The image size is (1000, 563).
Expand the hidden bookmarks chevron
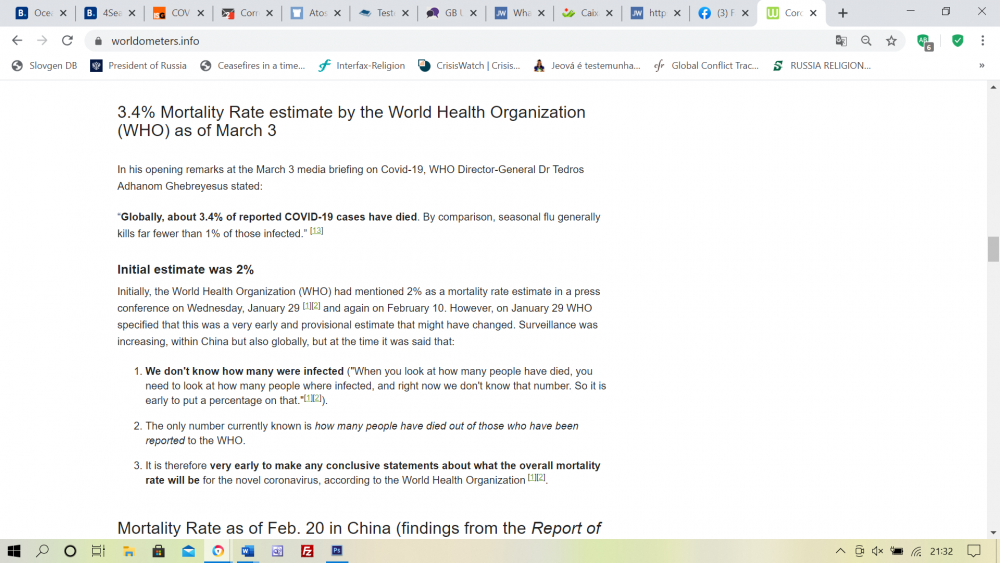[x=981, y=66]
